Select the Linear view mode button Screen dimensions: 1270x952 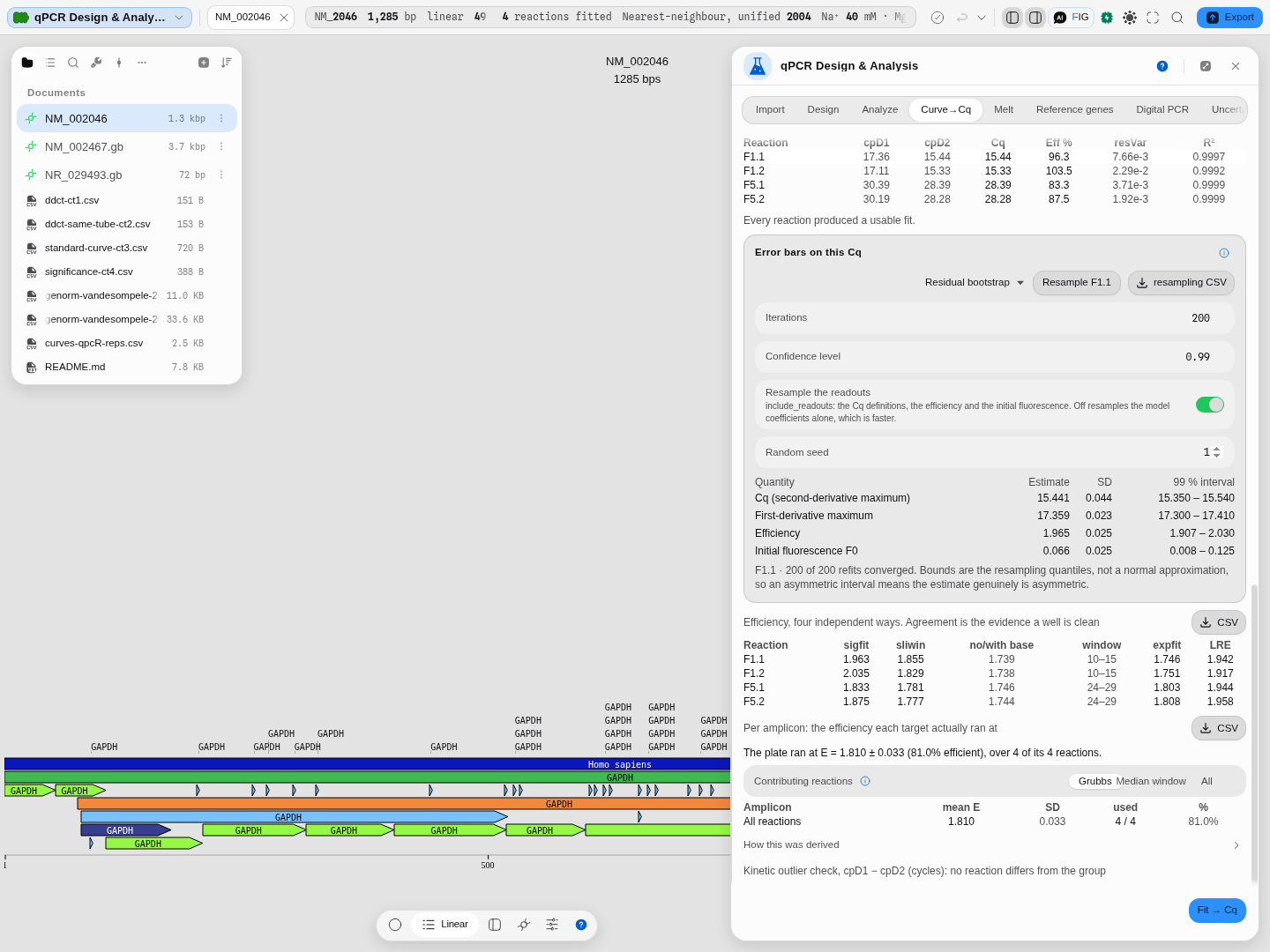(445, 925)
